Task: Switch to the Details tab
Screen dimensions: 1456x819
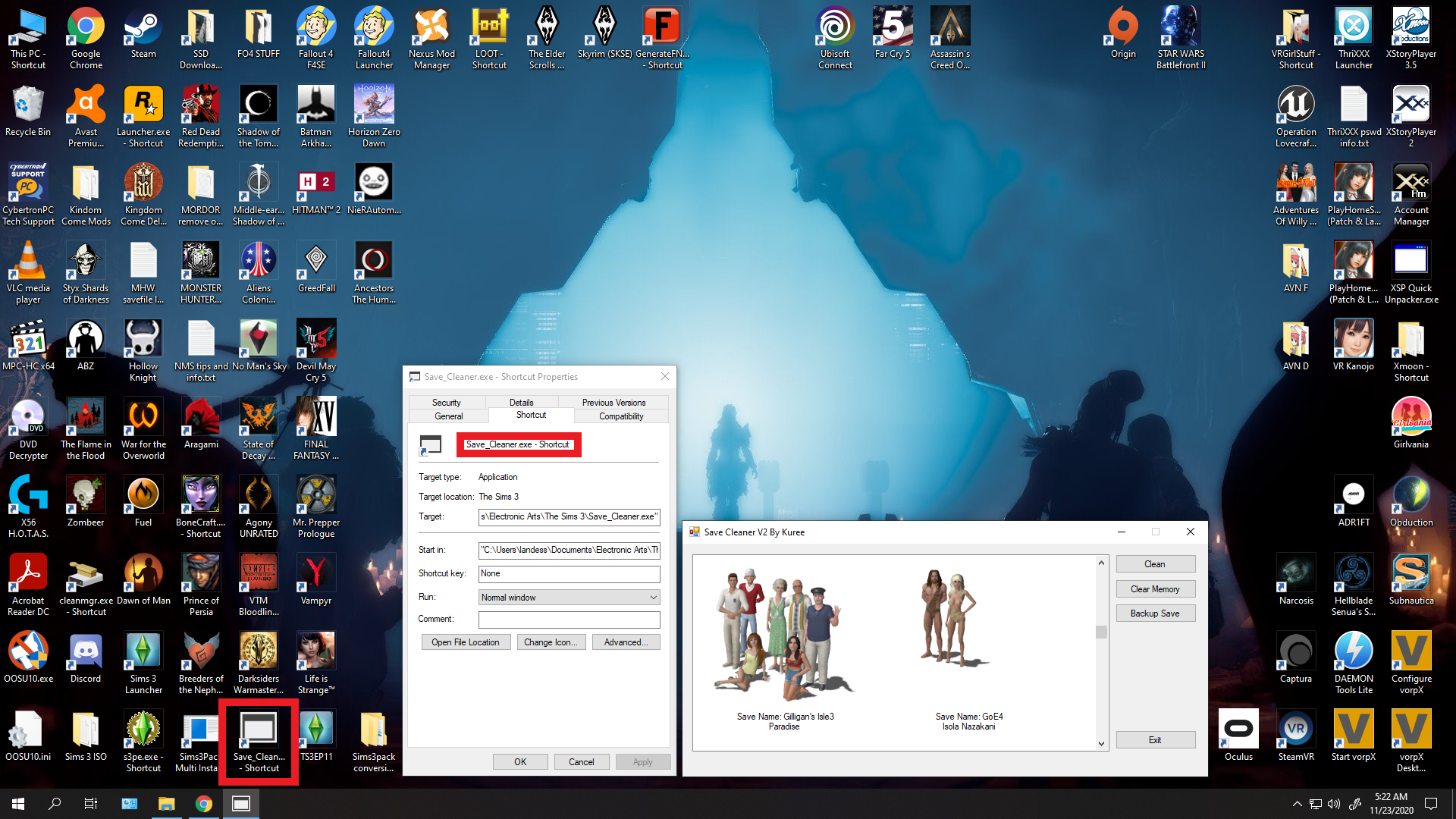Action: pyautogui.click(x=522, y=403)
